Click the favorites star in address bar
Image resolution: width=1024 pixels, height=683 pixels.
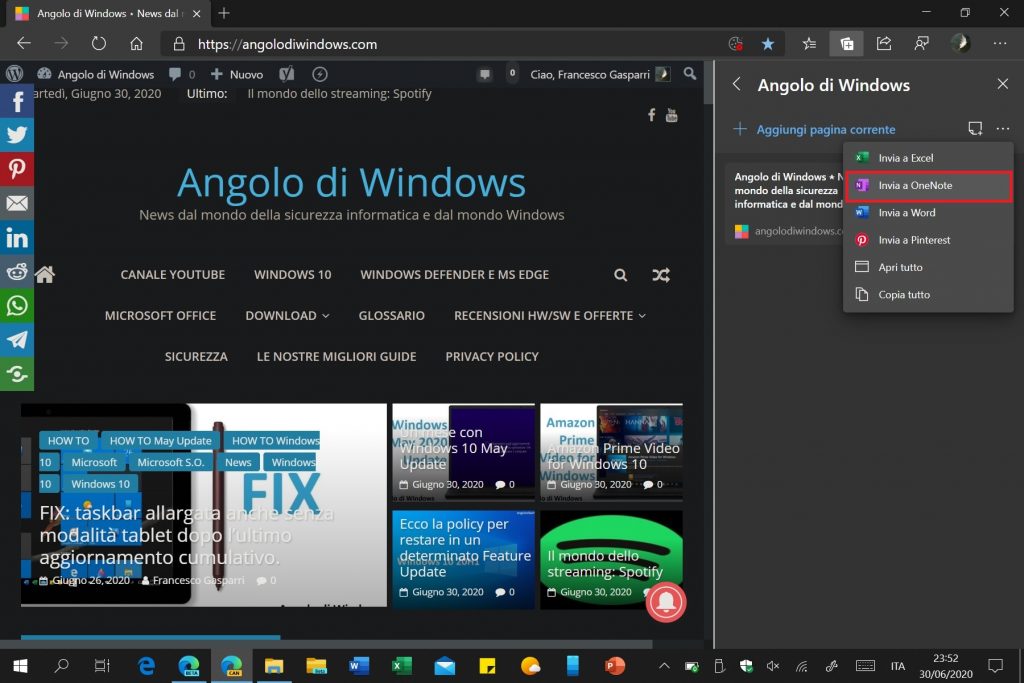coord(767,44)
